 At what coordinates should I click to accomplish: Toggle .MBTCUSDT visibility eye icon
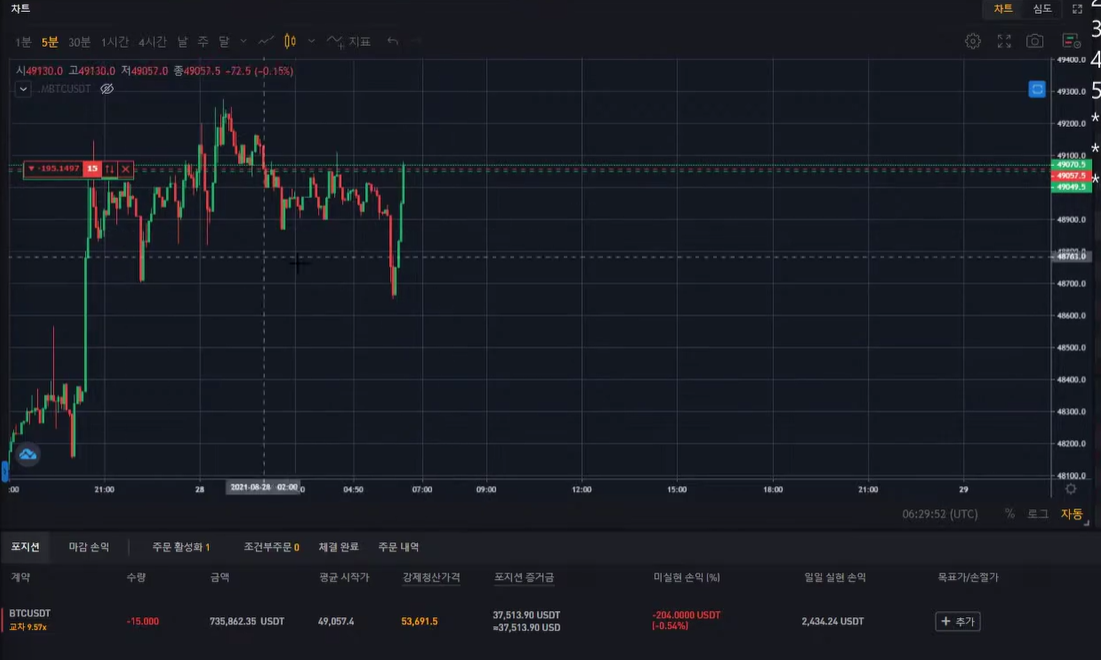pyautogui.click(x=107, y=89)
